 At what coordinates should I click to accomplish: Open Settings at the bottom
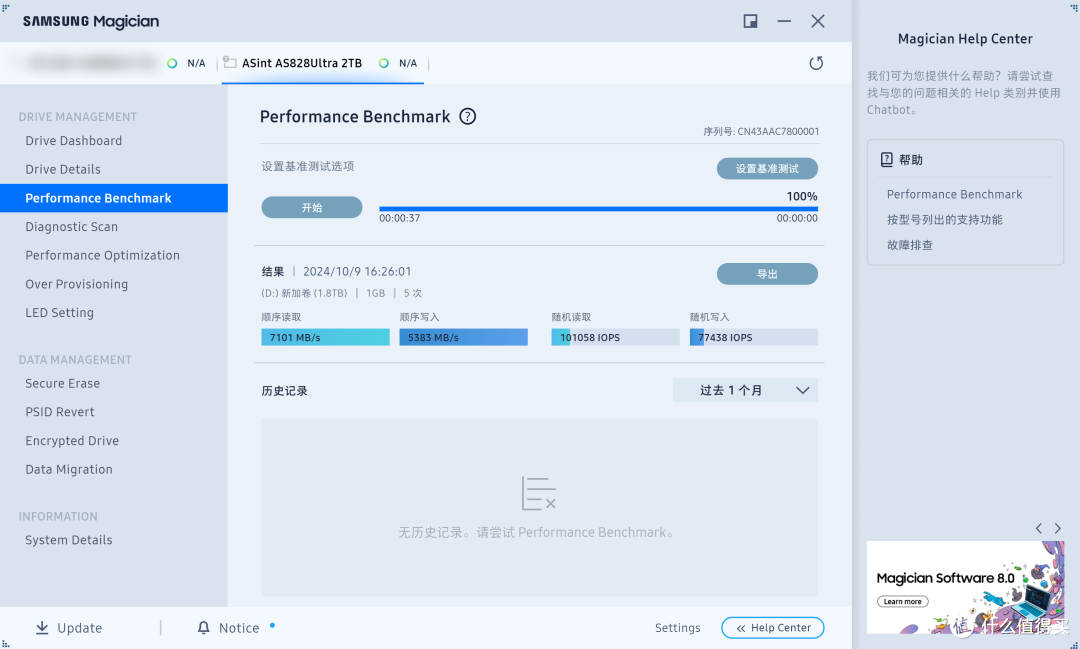coord(677,628)
